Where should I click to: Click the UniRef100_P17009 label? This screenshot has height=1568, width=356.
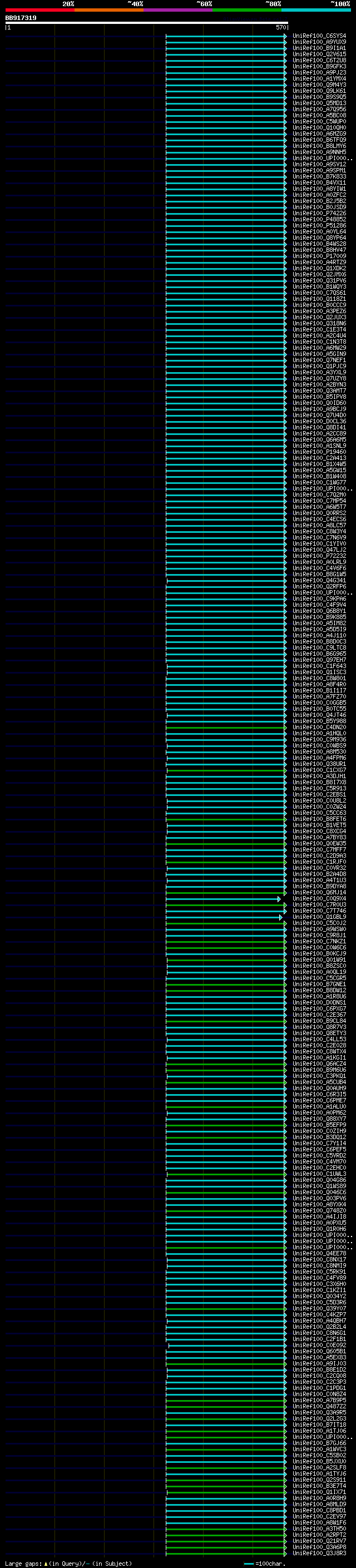(x=319, y=256)
